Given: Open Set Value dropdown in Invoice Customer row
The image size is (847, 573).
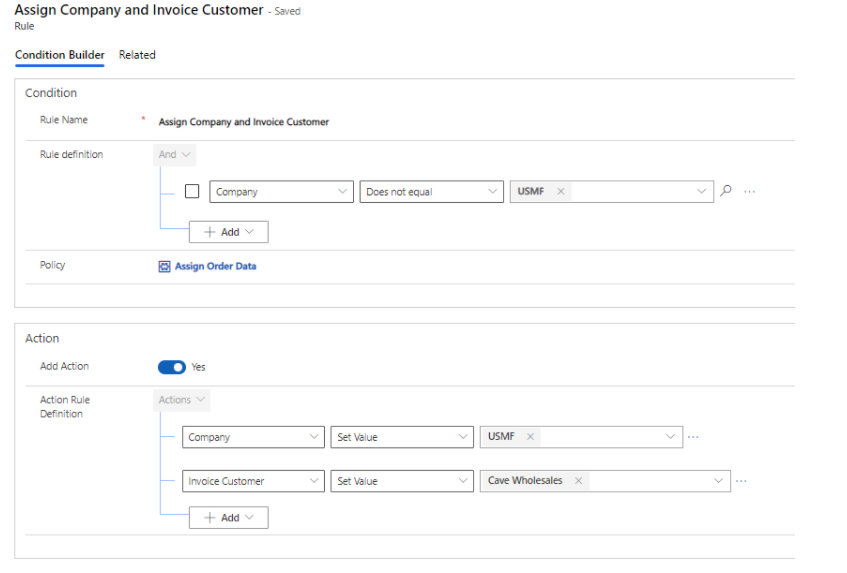Looking at the screenshot, I should pos(402,481).
